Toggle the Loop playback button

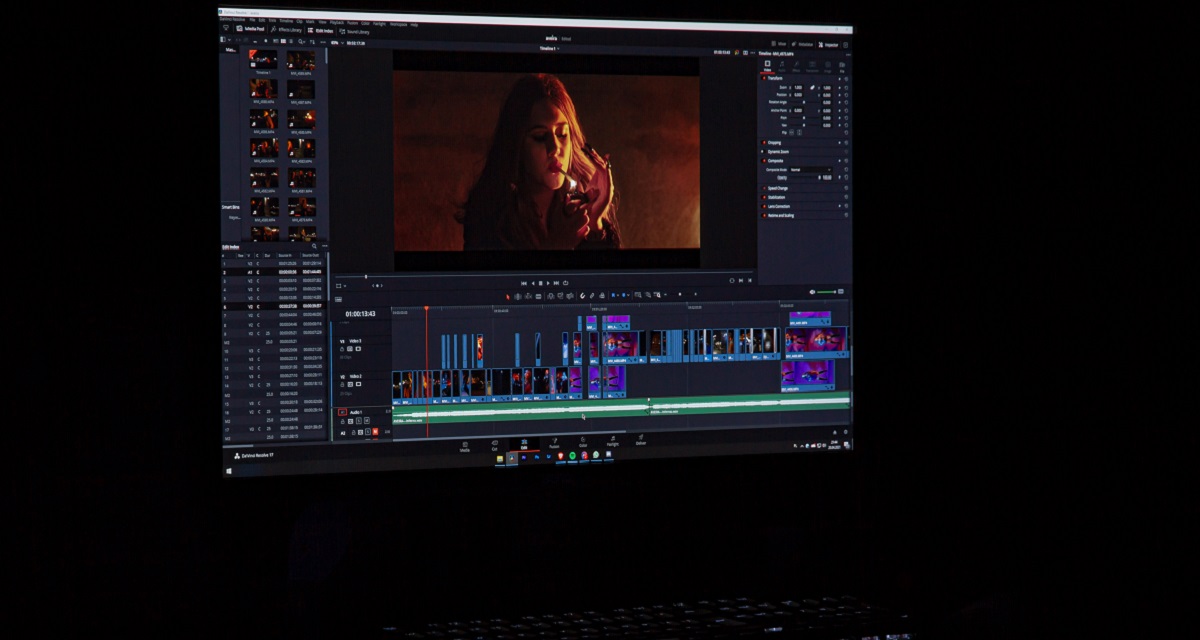pyautogui.click(x=565, y=283)
